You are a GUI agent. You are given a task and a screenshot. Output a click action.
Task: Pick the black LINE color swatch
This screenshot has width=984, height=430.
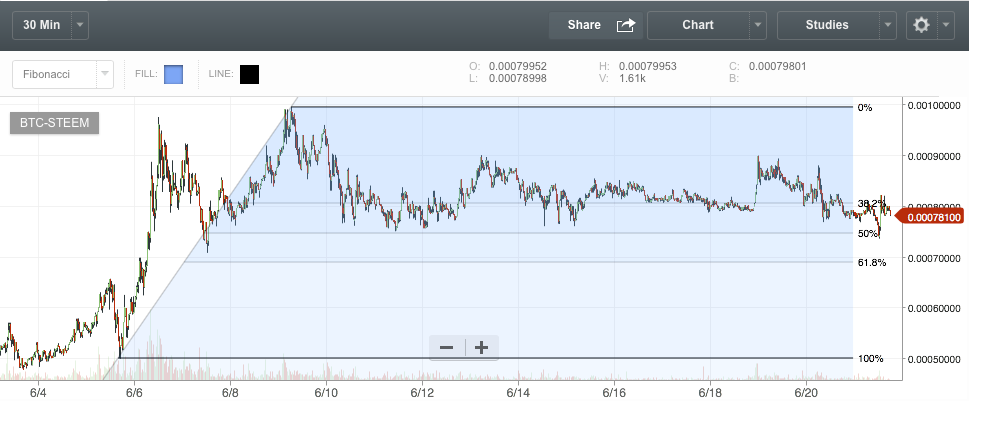[x=249, y=74]
